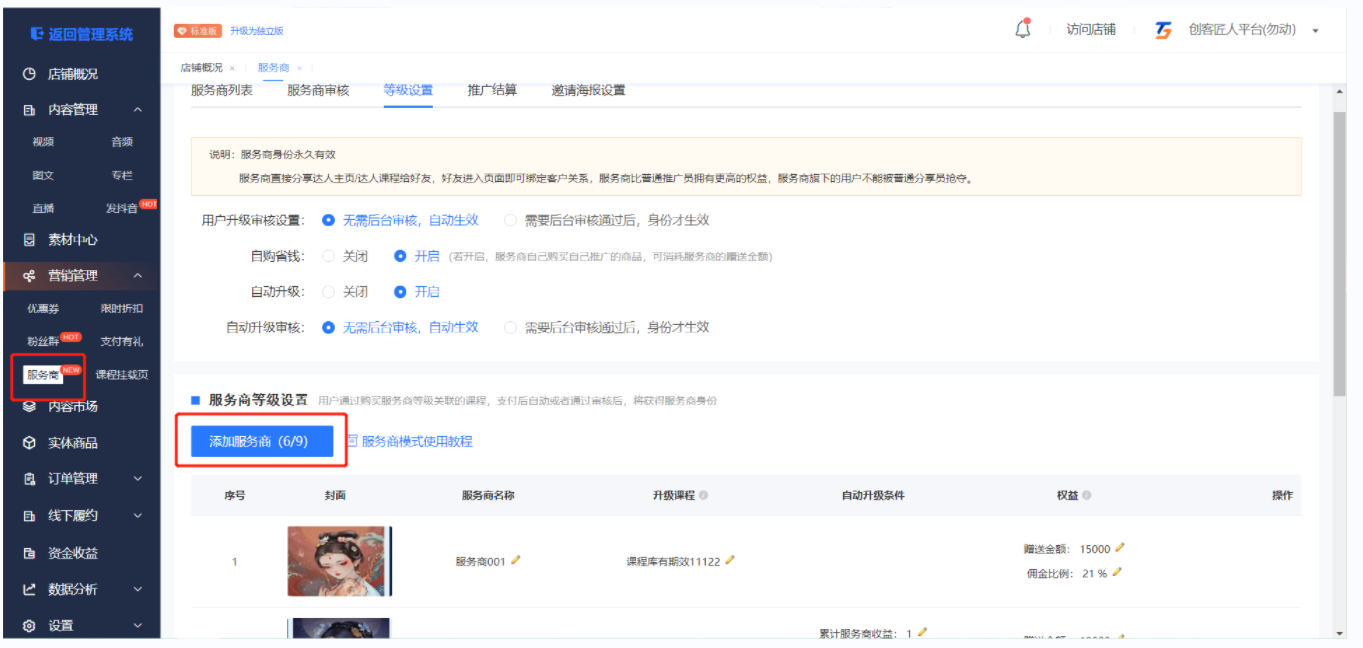Open 课程挂载页 under 营销管理
Image resolution: width=1363 pixels, height=648 pixels.
click(x=121, y=375)
